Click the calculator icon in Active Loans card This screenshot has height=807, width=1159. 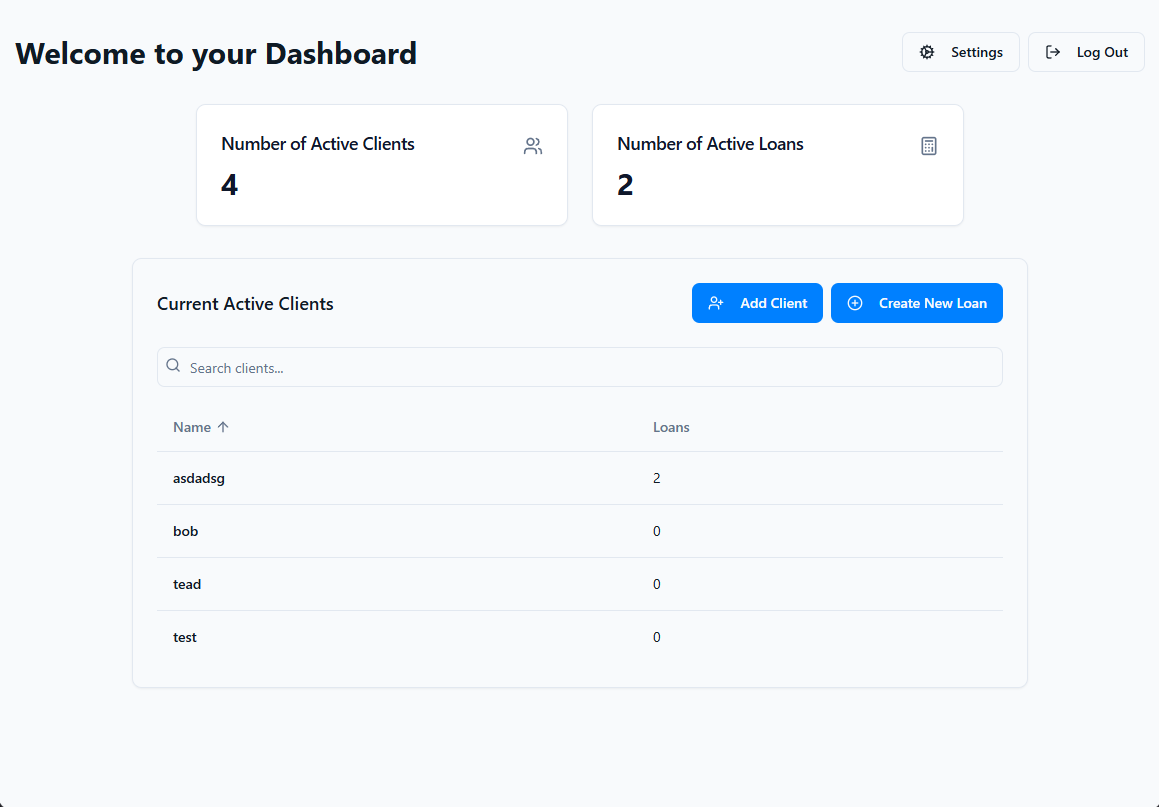click(929, 146)
